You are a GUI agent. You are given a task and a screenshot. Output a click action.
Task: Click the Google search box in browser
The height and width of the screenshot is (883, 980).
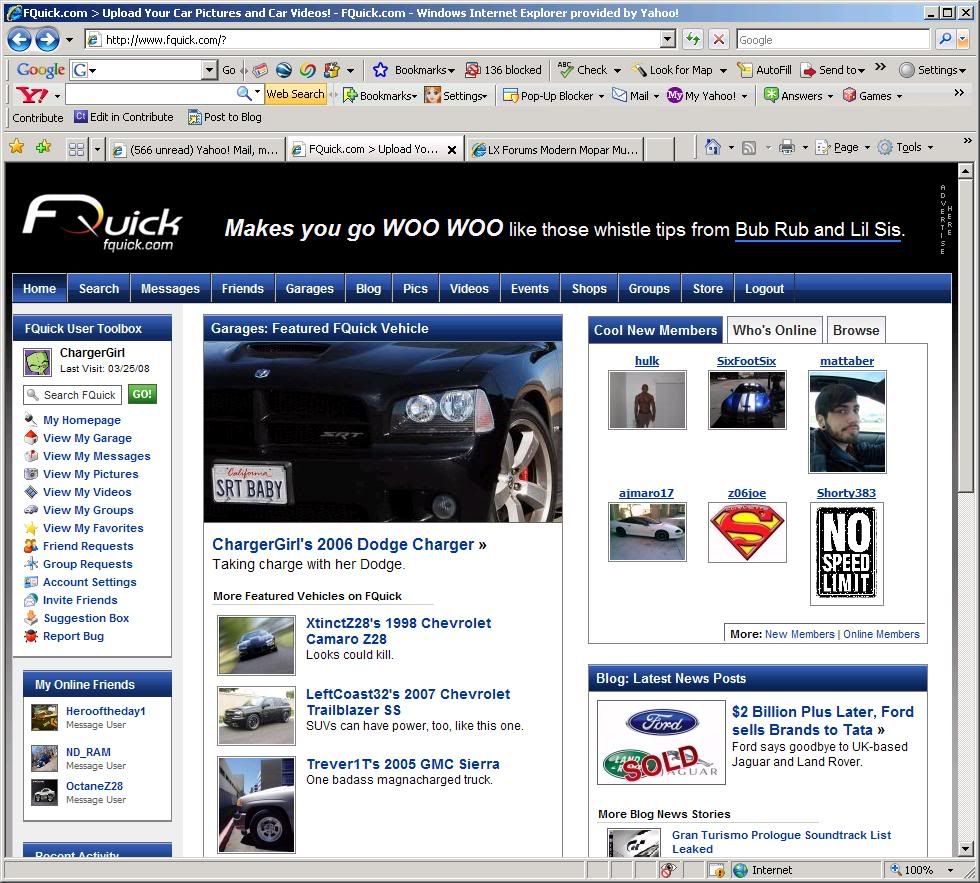833,39
